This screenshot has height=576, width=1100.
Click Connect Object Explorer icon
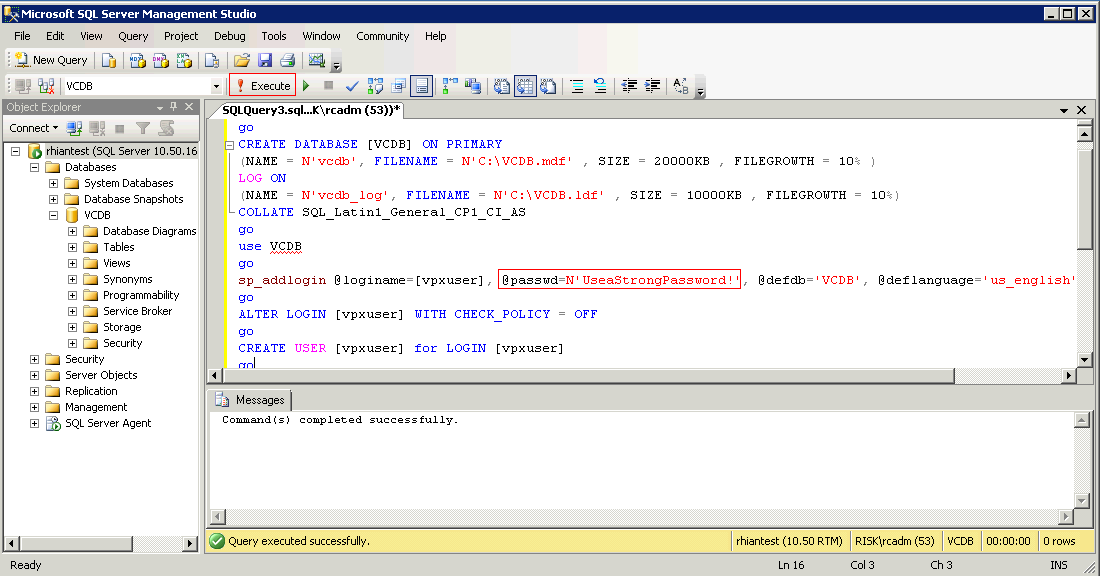tap(74, 128)
